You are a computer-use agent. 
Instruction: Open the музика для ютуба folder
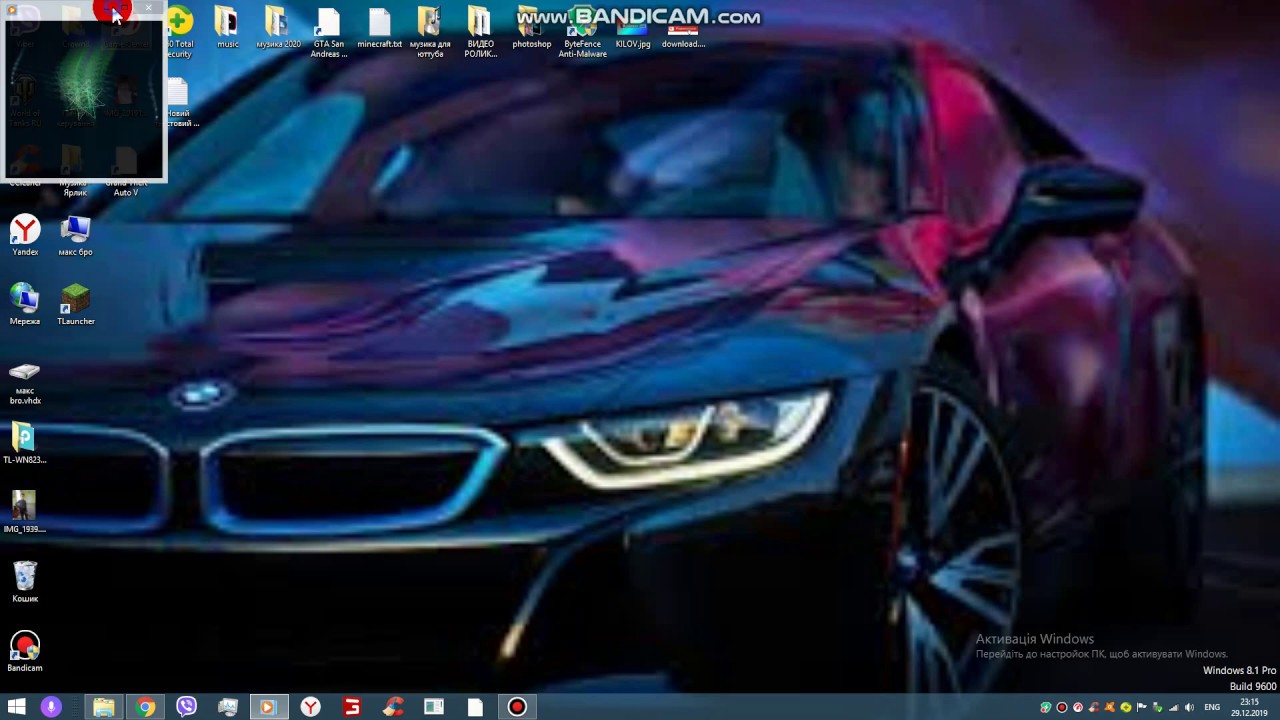point(430,33)
